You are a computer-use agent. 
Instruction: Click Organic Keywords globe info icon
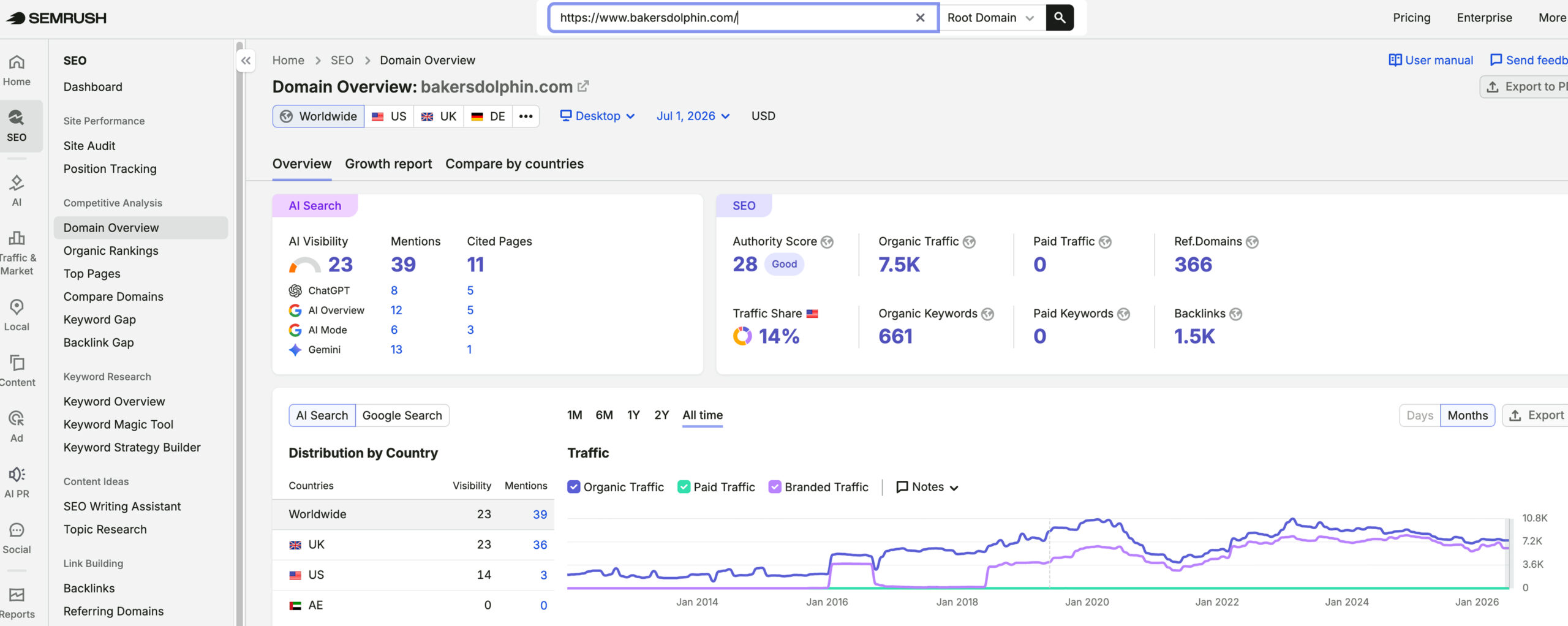click(987, 314)
